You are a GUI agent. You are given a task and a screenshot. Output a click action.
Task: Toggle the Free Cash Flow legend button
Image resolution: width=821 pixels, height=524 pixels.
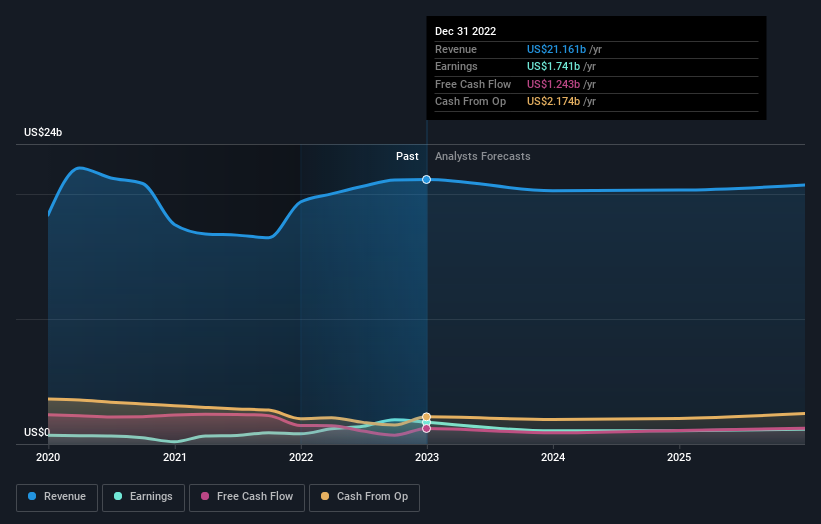point(247,497)
